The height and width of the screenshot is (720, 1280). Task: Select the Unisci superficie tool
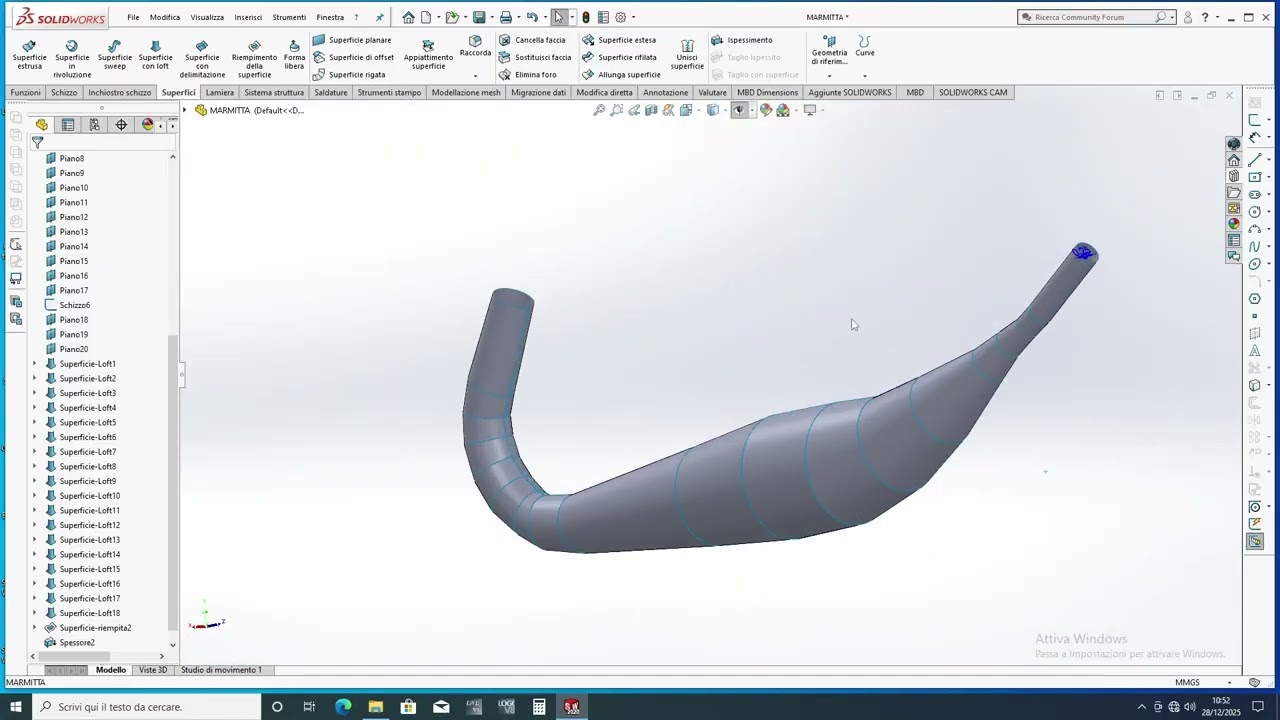(687, 55)
